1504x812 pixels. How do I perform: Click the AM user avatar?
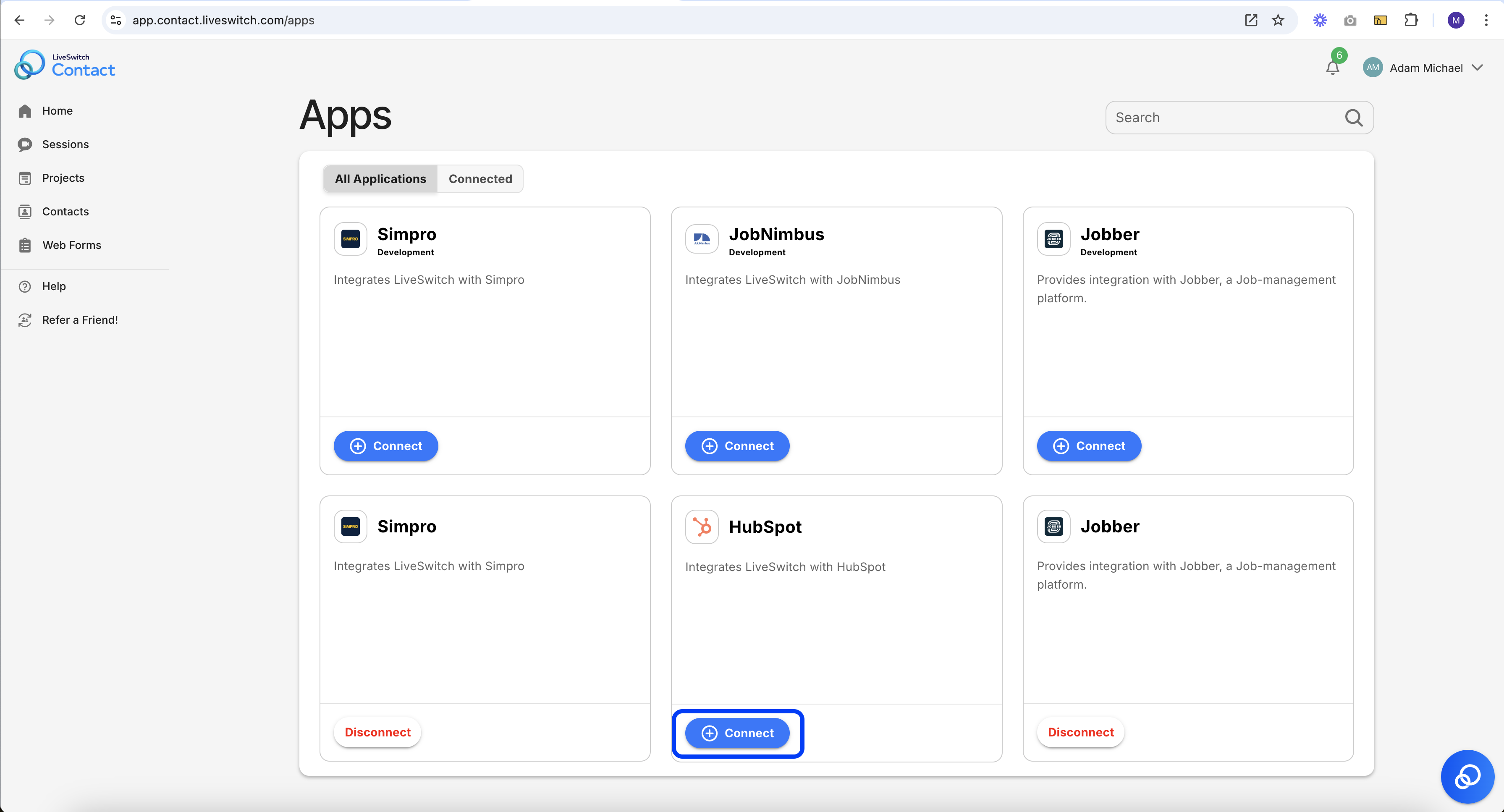(1373, 67)
